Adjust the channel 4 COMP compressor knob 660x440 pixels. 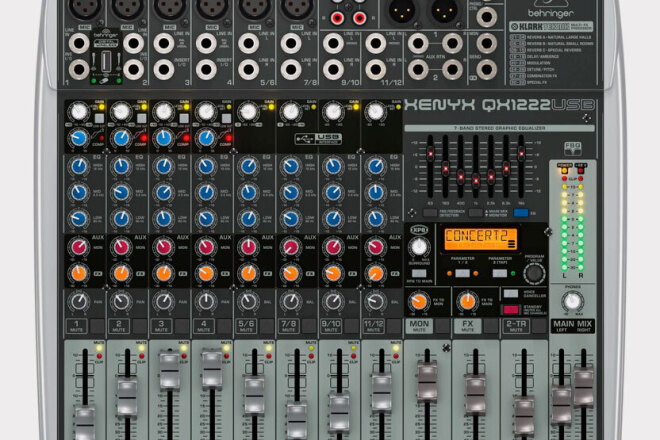(x=206, y=138)
